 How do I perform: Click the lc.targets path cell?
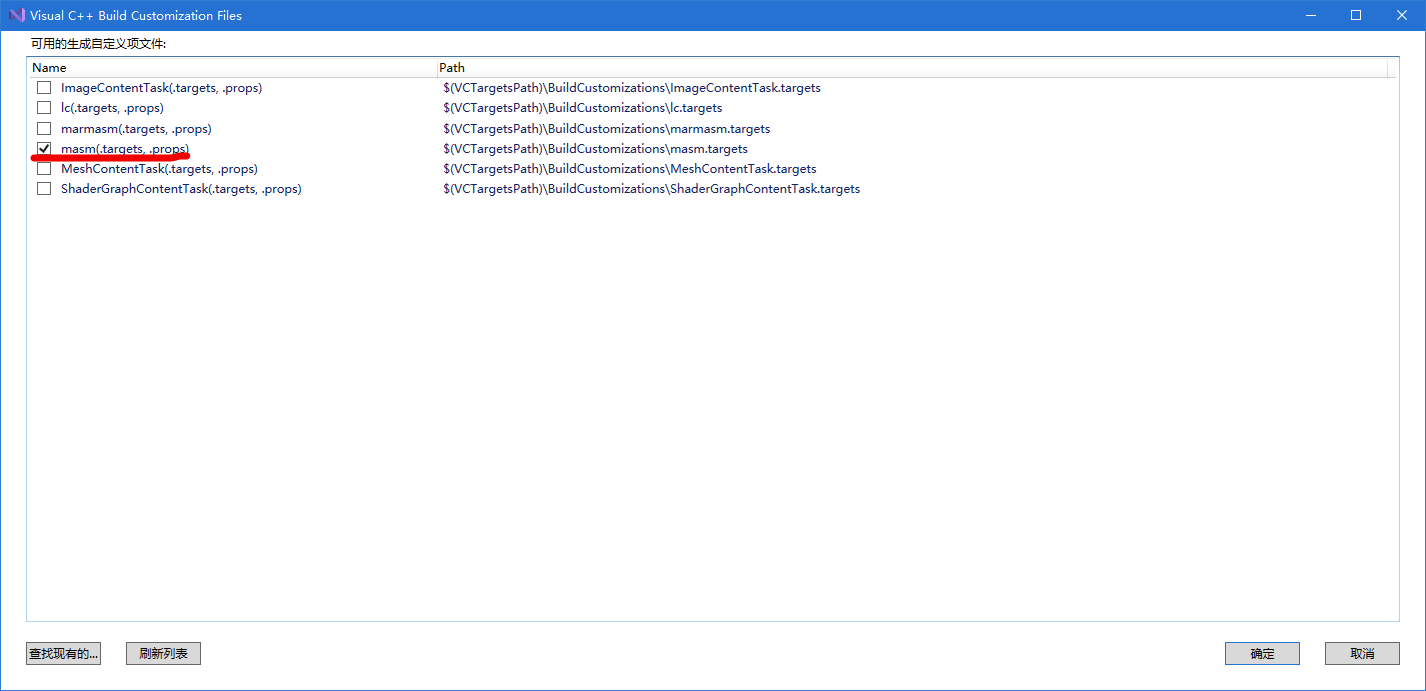pos(583,108)
